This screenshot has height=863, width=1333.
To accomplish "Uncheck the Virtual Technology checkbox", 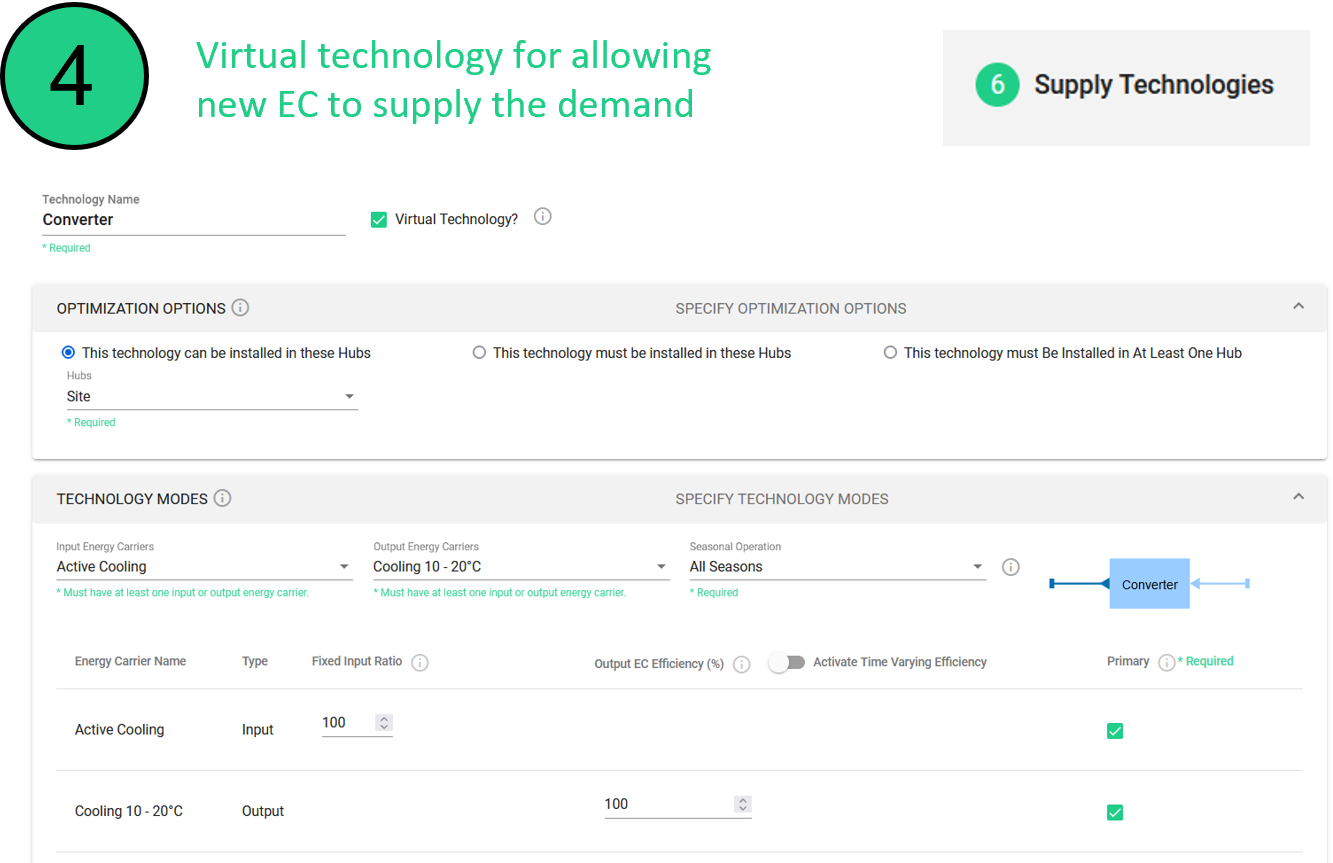I will tap(379, 220).
